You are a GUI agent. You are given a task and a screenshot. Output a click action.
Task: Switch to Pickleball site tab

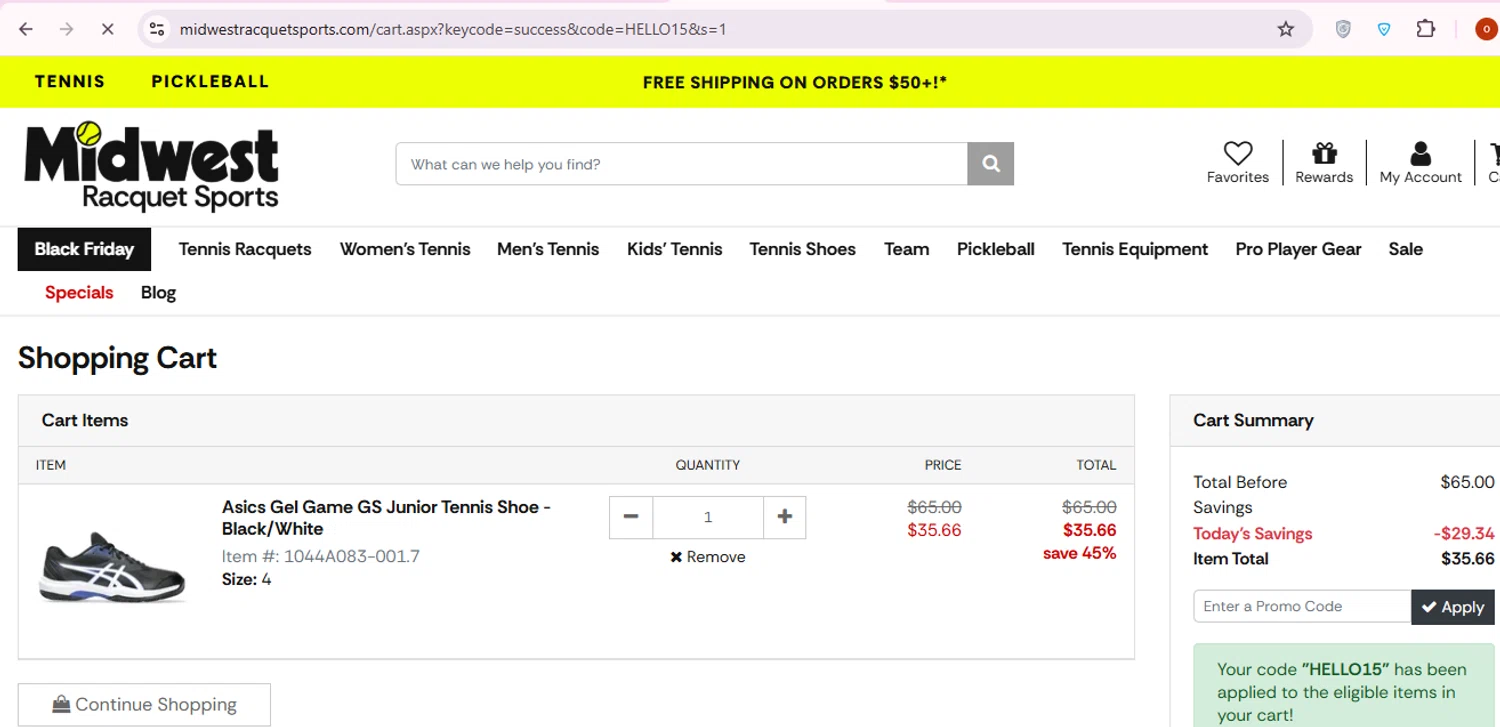(210, 82)
